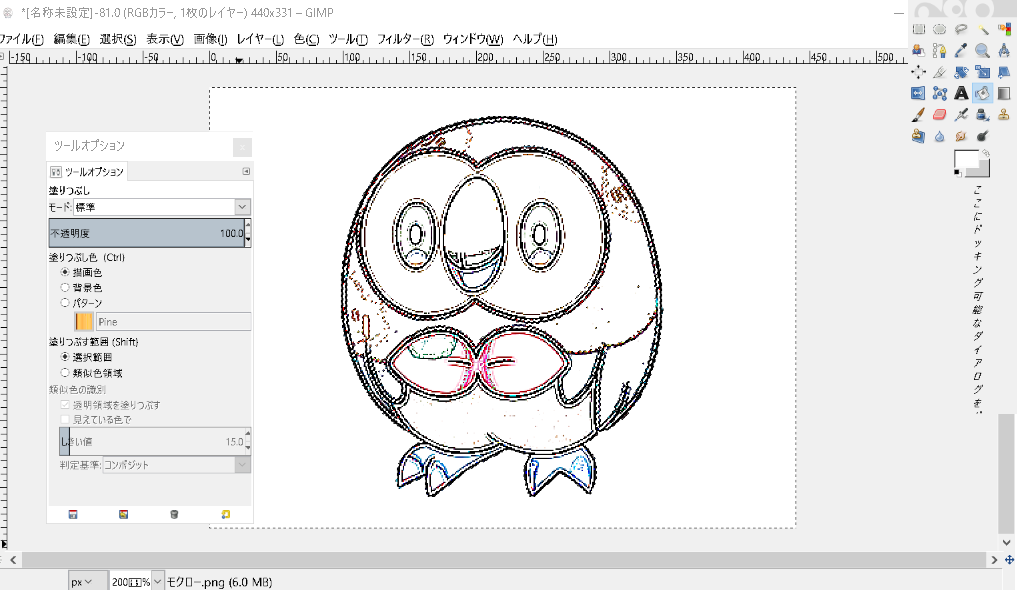The height and width of the screenshot is (590, 1017).
Task: Select the 類似色領域 radio button
Action: click(x=65, y=373)
